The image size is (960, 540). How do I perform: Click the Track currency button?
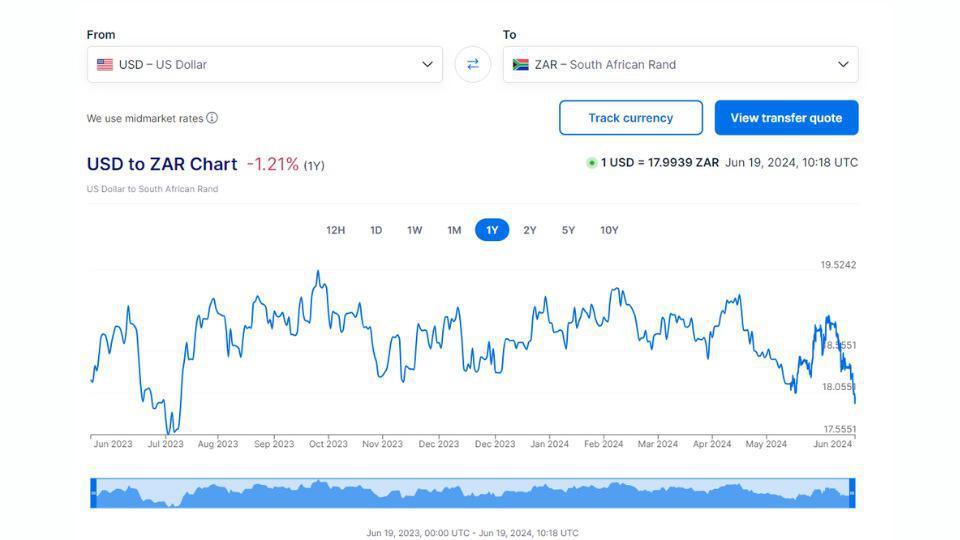coord(630,118)
